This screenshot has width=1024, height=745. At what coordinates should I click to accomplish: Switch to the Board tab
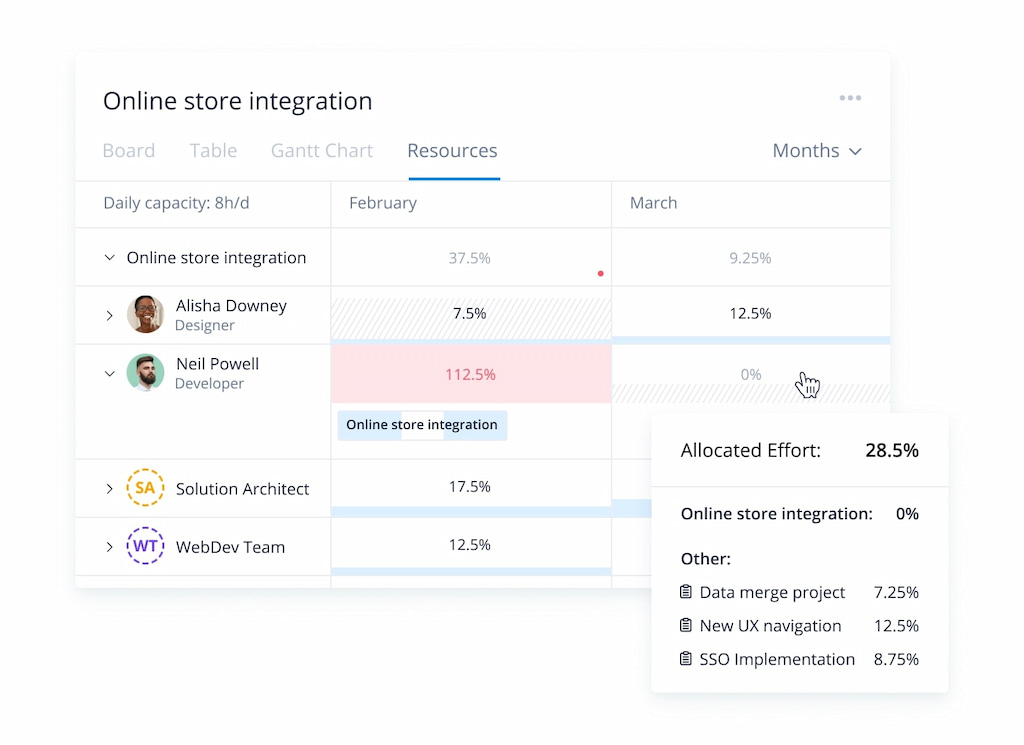[129, 151]
